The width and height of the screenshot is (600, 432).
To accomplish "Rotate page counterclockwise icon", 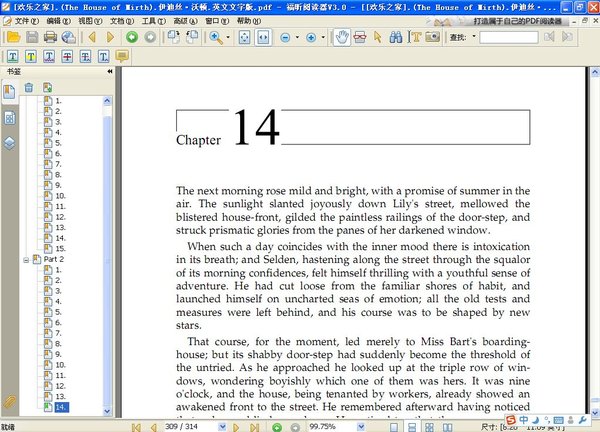I will [x=174, y=37].
